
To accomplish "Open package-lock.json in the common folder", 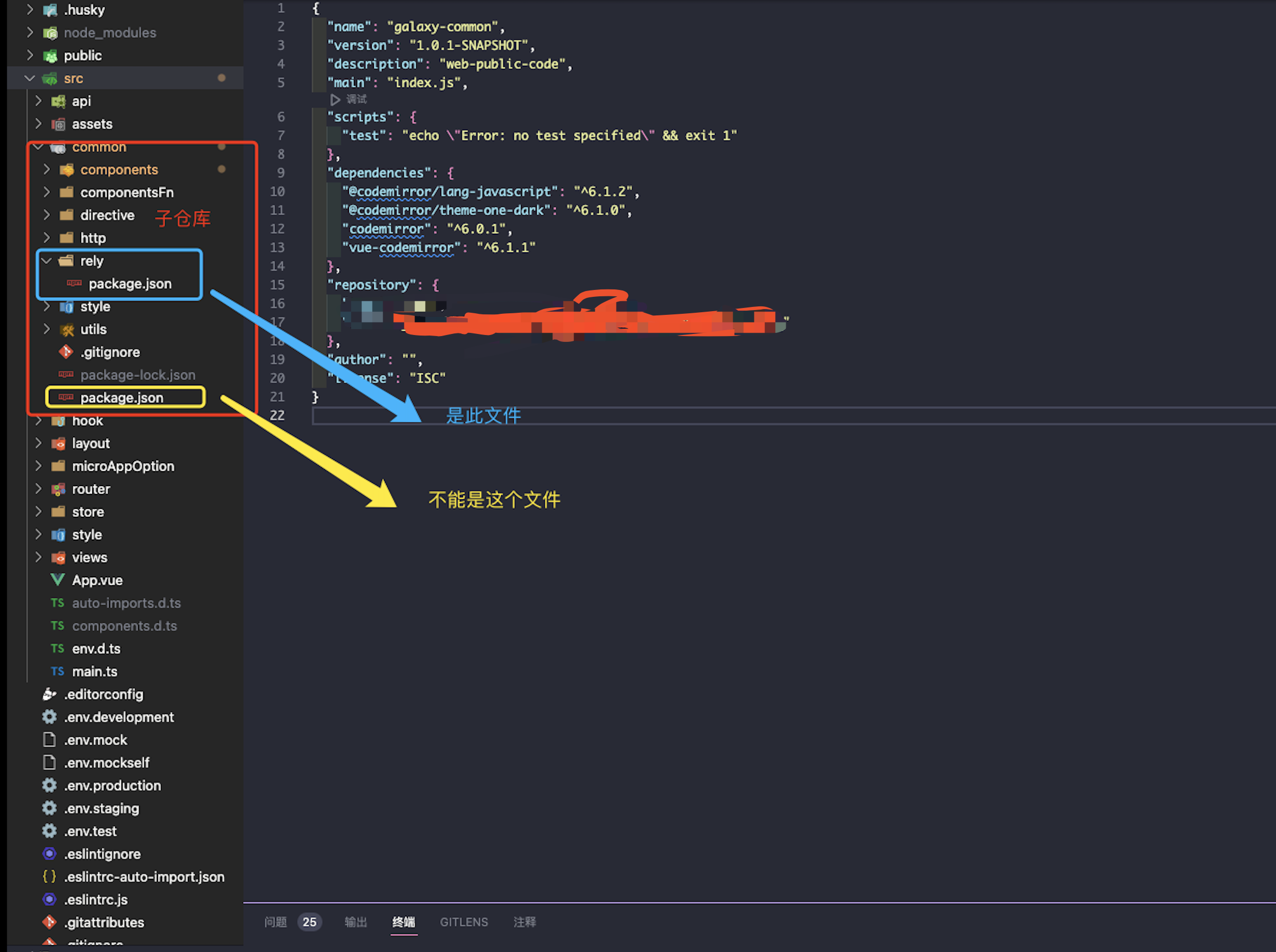I will click(137, 375).
